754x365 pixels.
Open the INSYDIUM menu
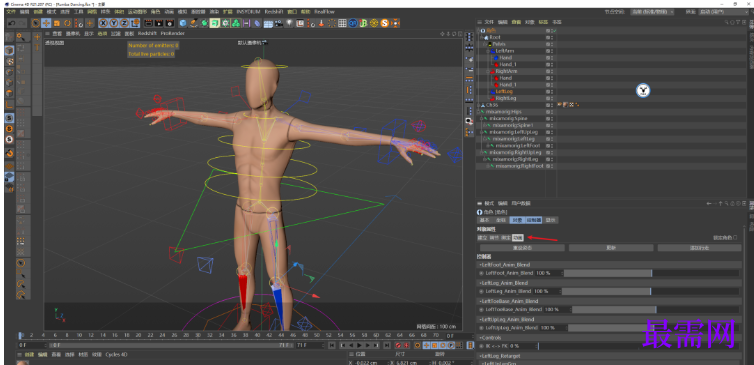[249, 12]
